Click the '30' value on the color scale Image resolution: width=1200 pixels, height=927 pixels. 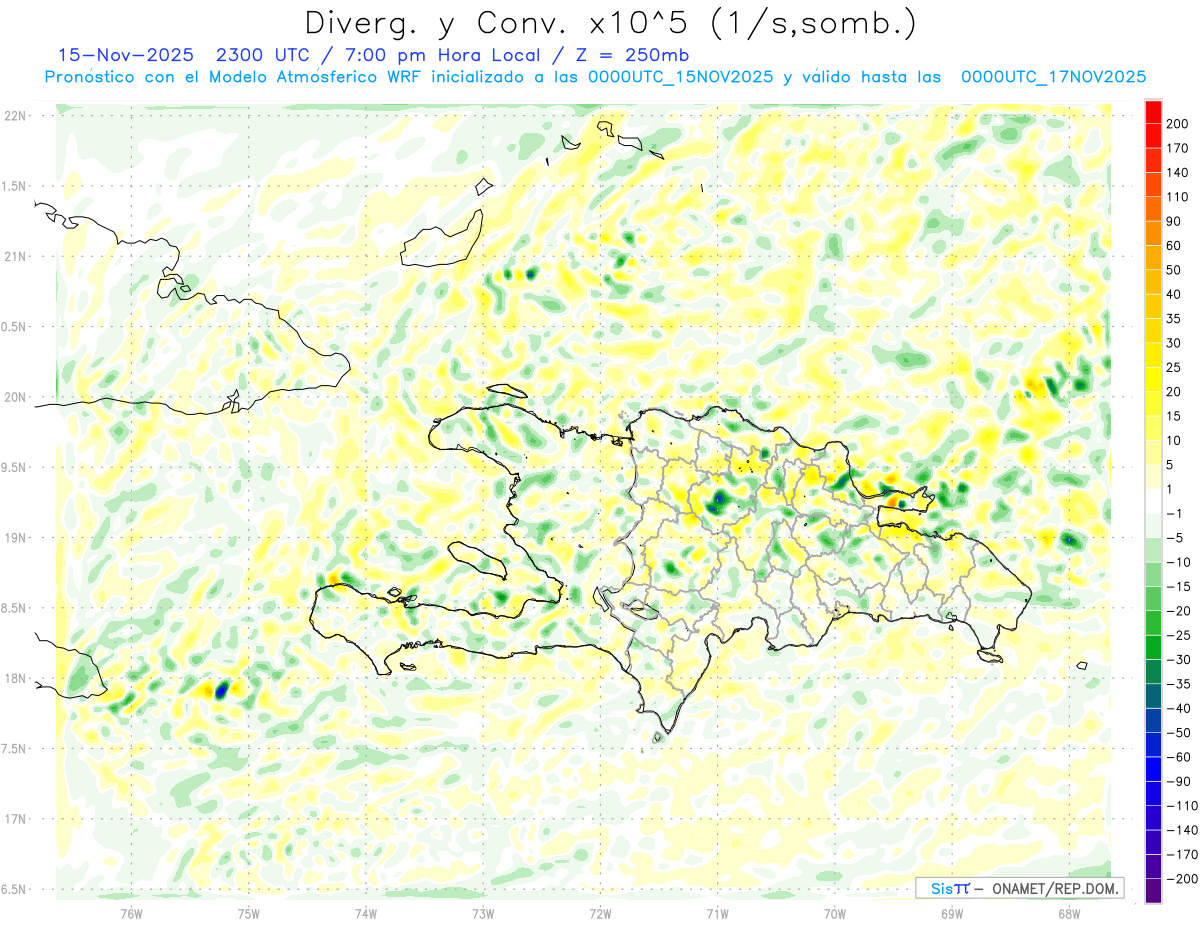pyautogui.click(x=1174, y=343)
